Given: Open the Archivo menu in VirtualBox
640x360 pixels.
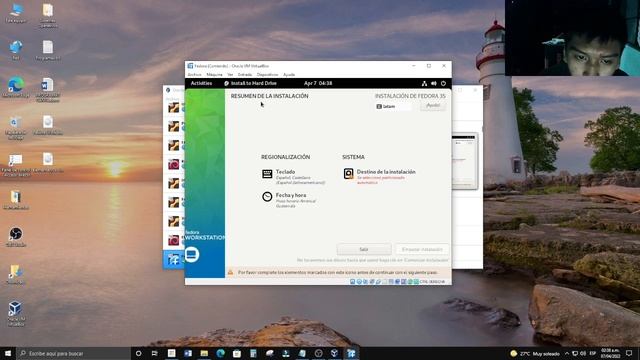Looking at the screenshot, I should pos(194,75).
